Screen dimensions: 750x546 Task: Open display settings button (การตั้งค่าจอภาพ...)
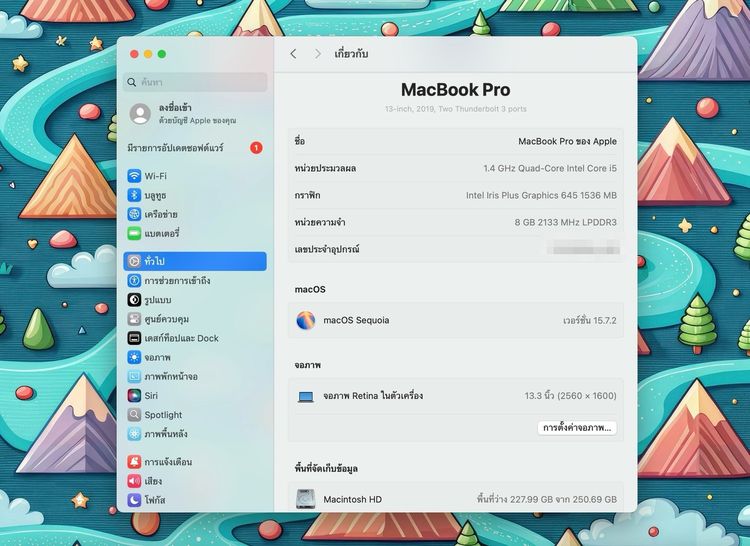(x=577, y=428)
